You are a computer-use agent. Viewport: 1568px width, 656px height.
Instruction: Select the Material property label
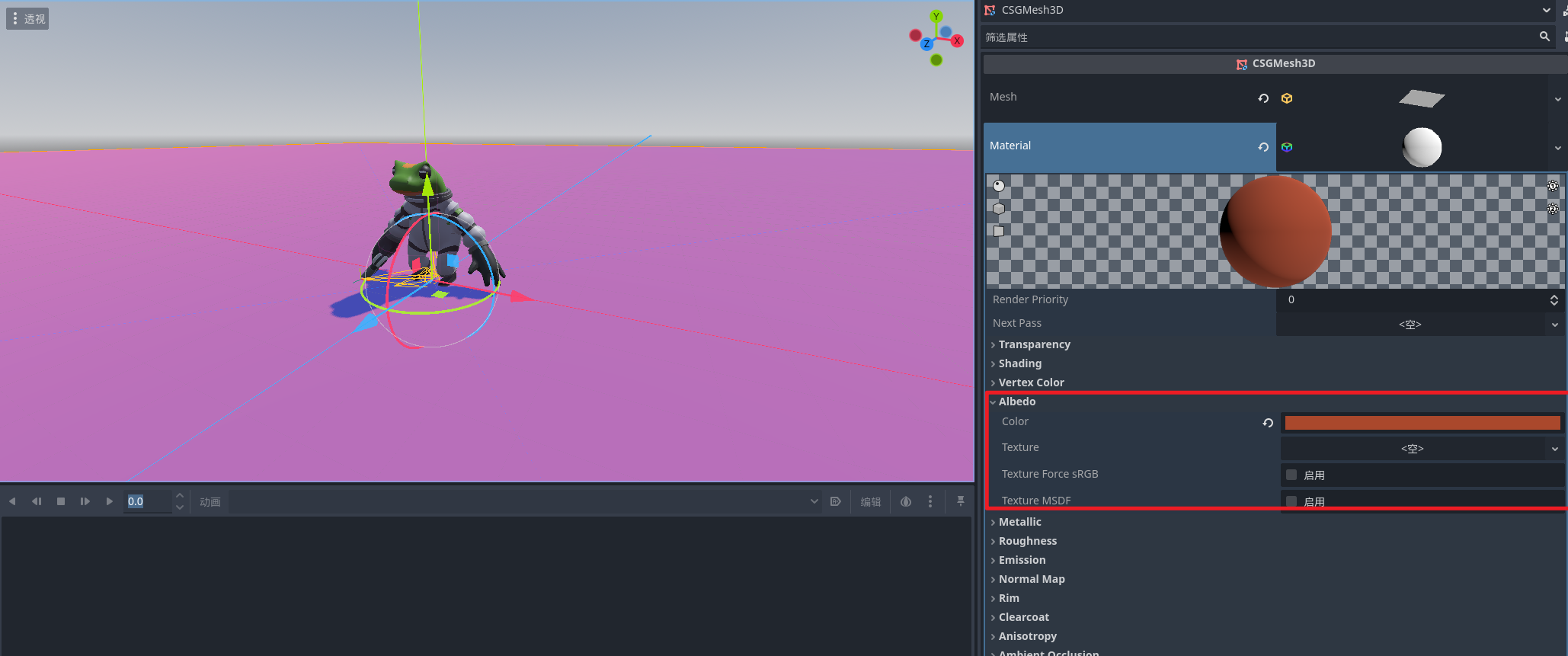(x=1010, y=146)
